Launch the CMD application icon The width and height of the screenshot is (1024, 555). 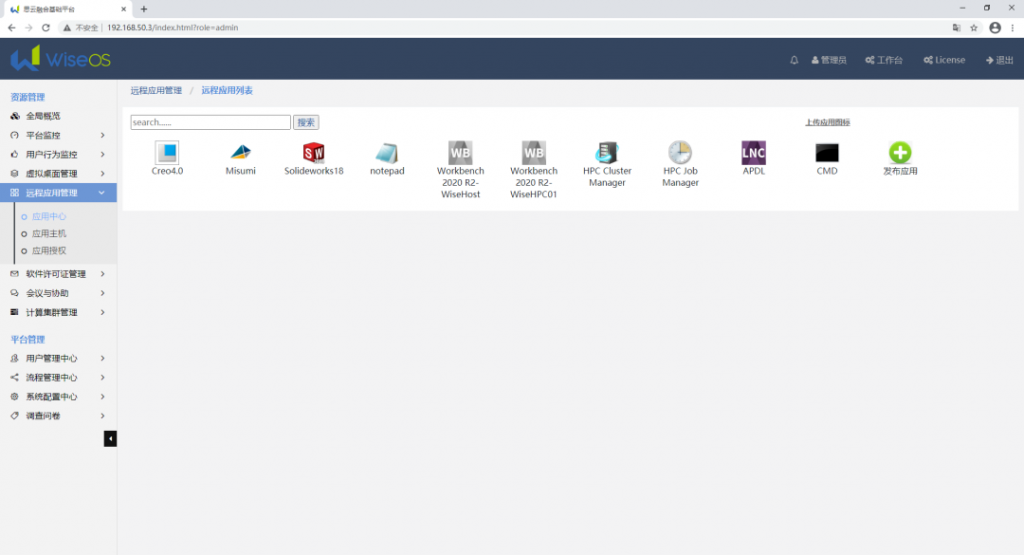coord(826,153)
